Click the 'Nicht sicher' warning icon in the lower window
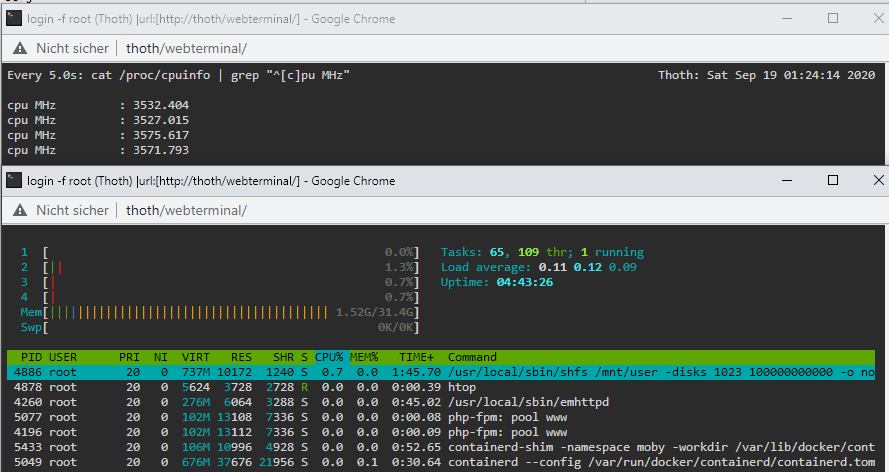The image size is (889, 472). click(20, 210)
